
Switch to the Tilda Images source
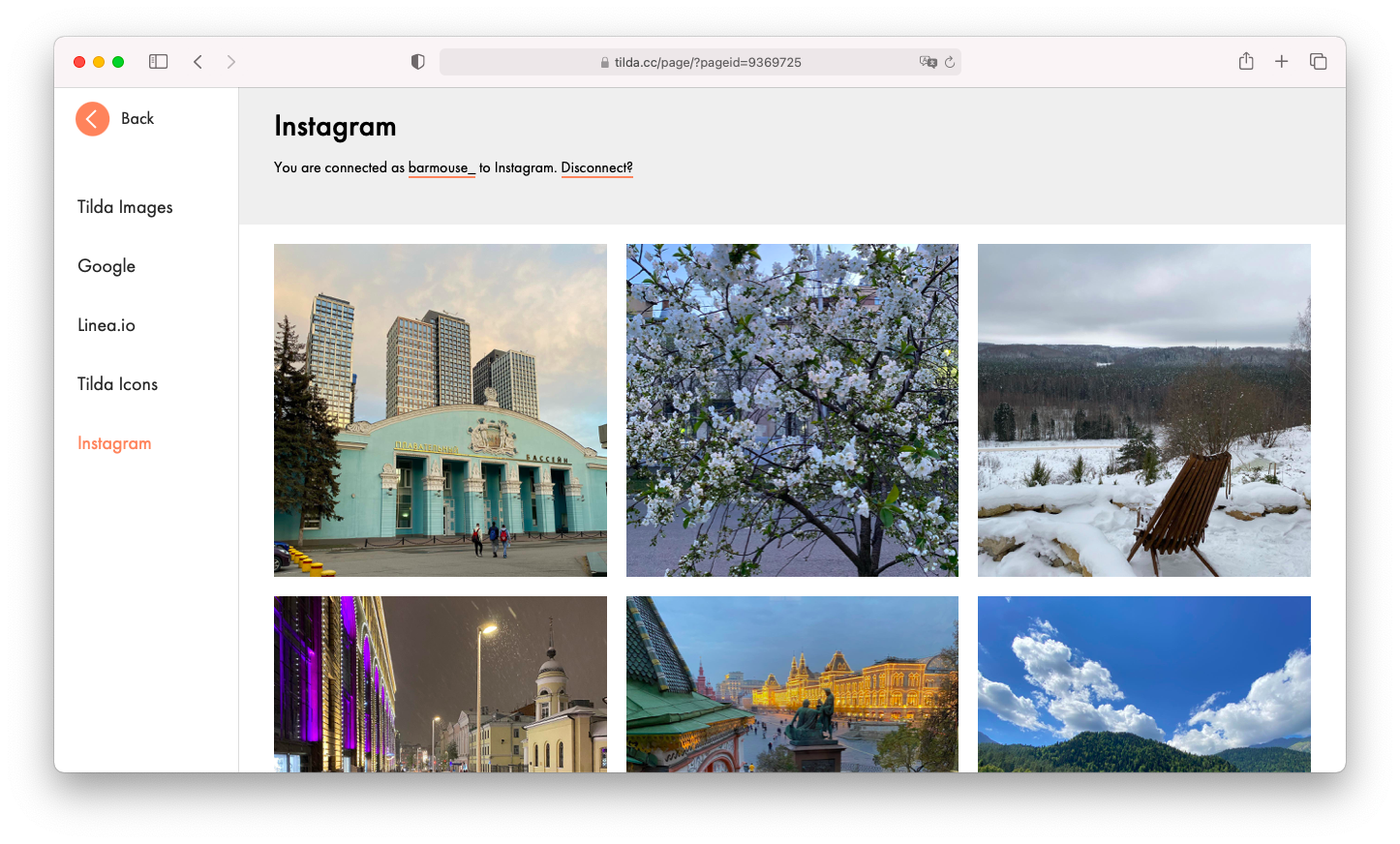pyautogui.click(x=124, y=206)
